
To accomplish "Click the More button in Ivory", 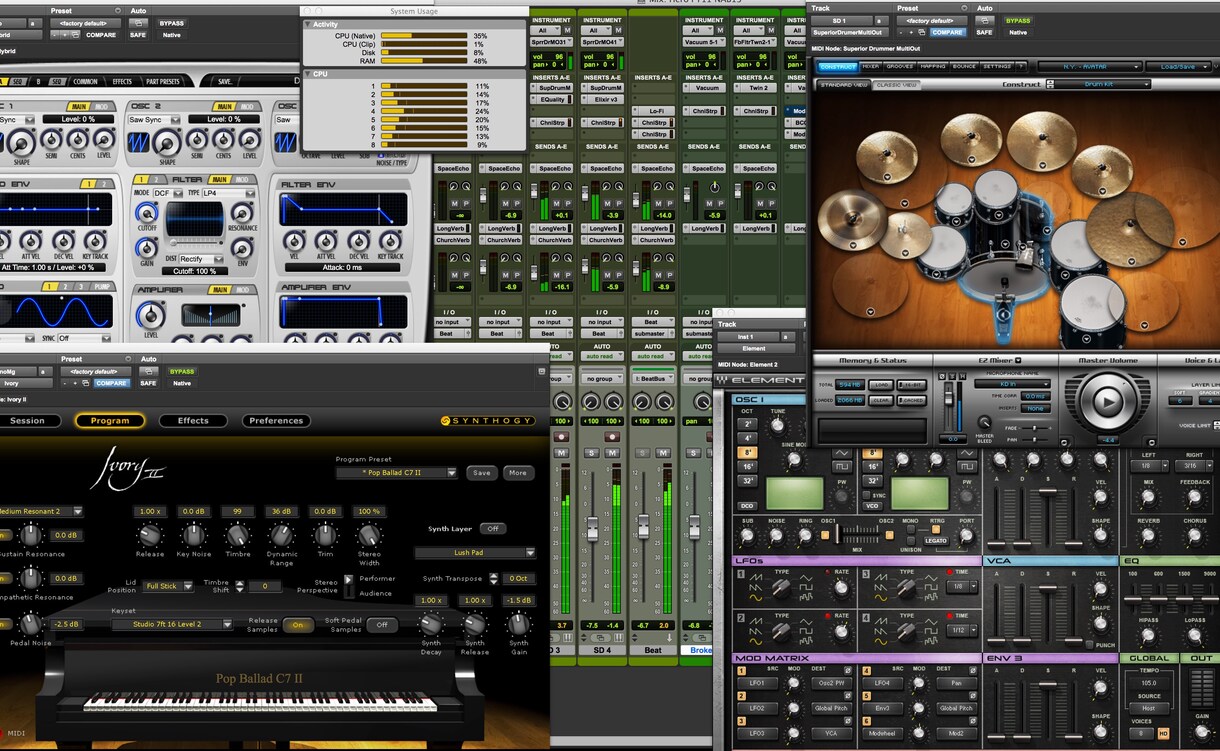I will [518, 473].
